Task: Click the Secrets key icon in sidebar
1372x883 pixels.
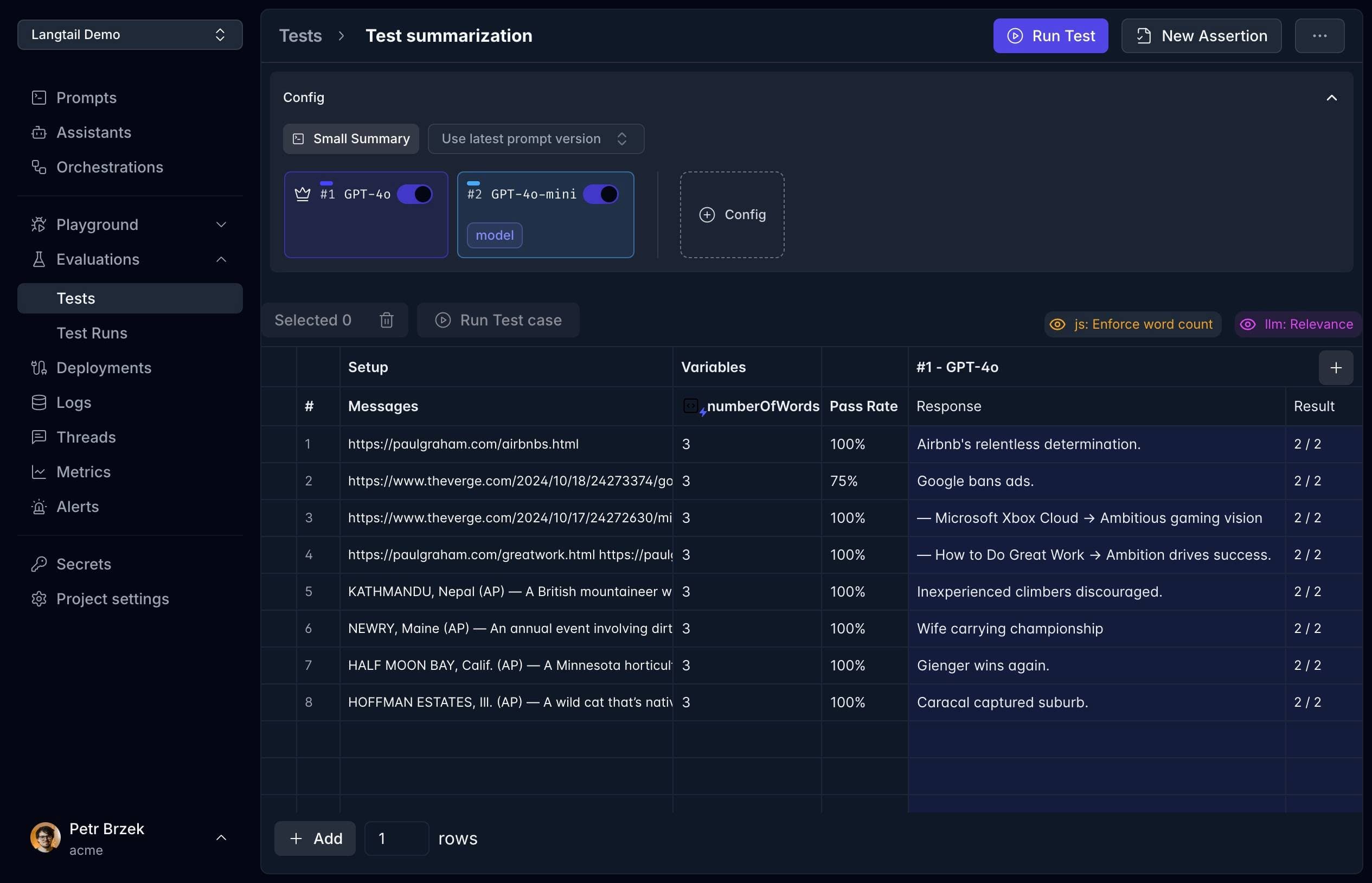Action: 39,564
